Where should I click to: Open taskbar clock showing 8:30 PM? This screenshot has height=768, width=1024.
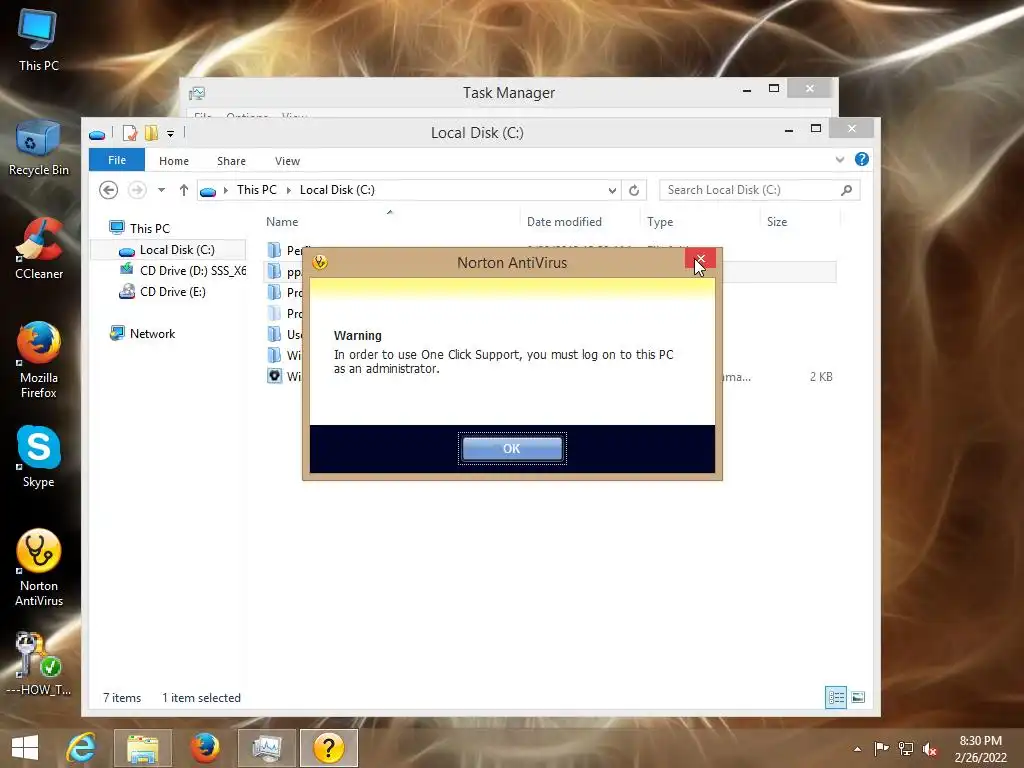[980, 749]
